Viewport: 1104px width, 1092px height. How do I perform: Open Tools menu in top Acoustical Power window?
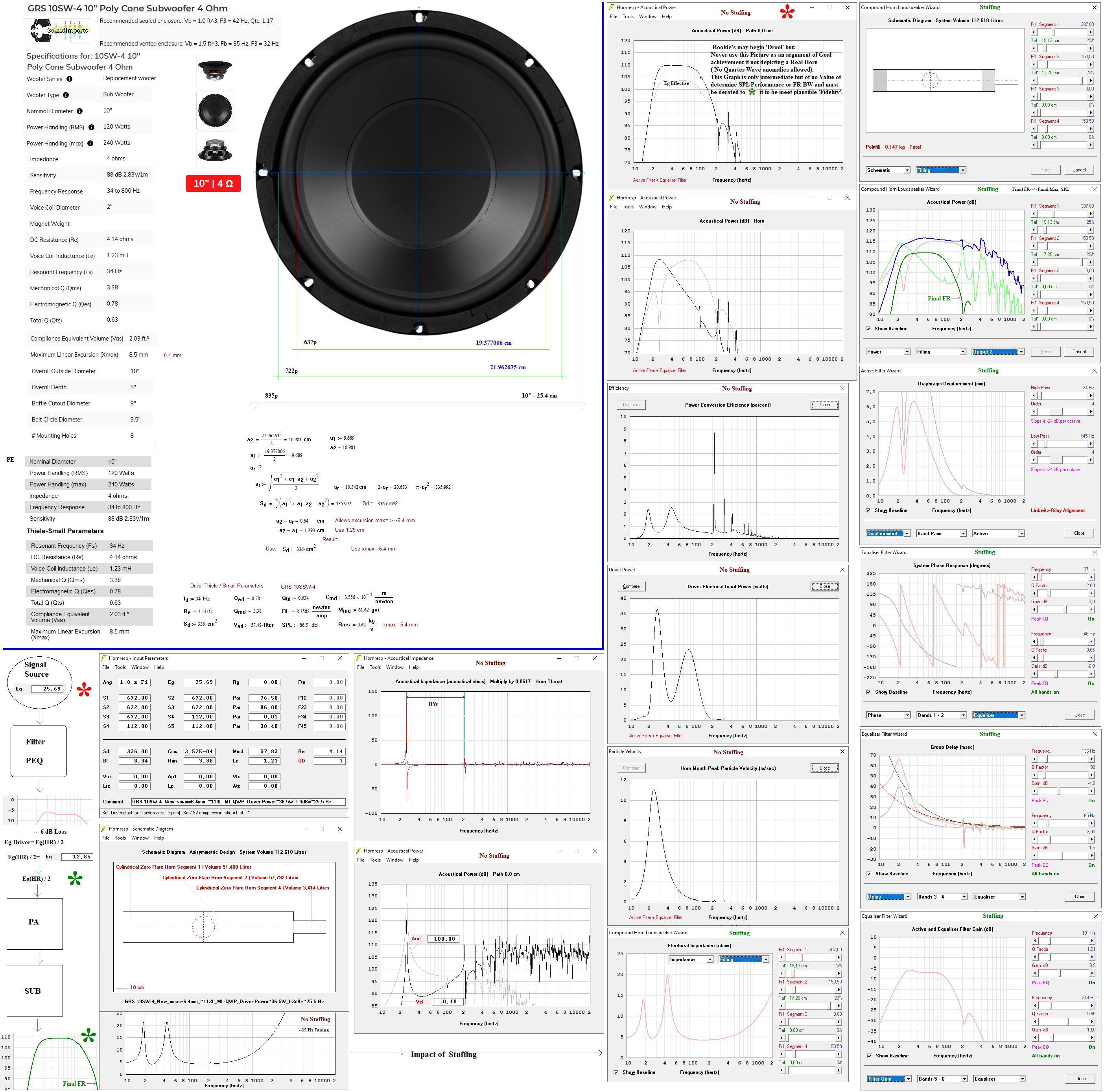(x=628, y=17)
